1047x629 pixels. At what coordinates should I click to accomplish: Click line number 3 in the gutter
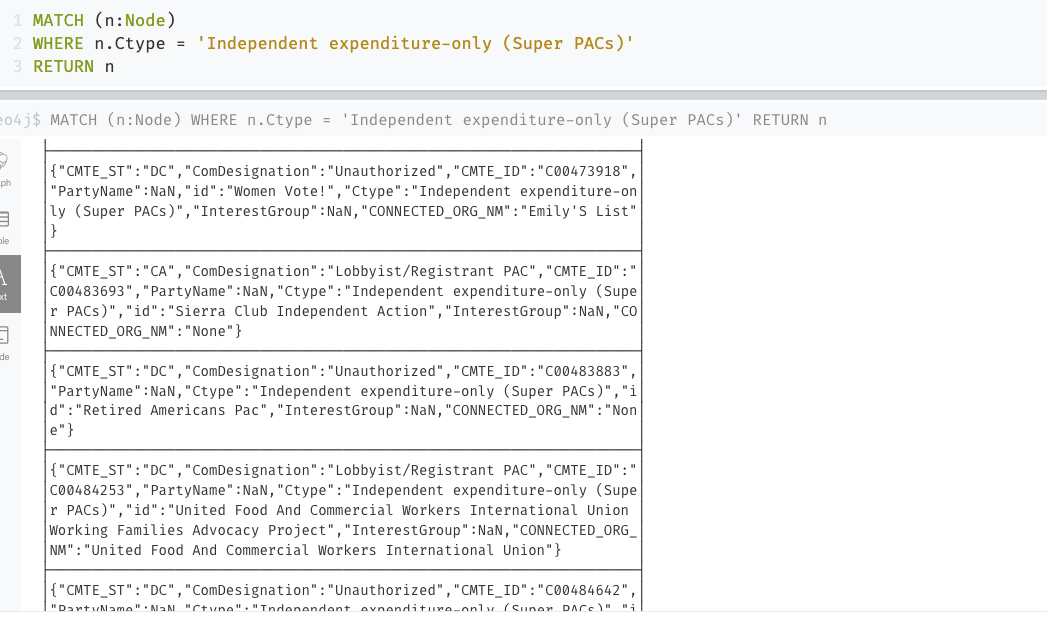(x=17, y=66)
